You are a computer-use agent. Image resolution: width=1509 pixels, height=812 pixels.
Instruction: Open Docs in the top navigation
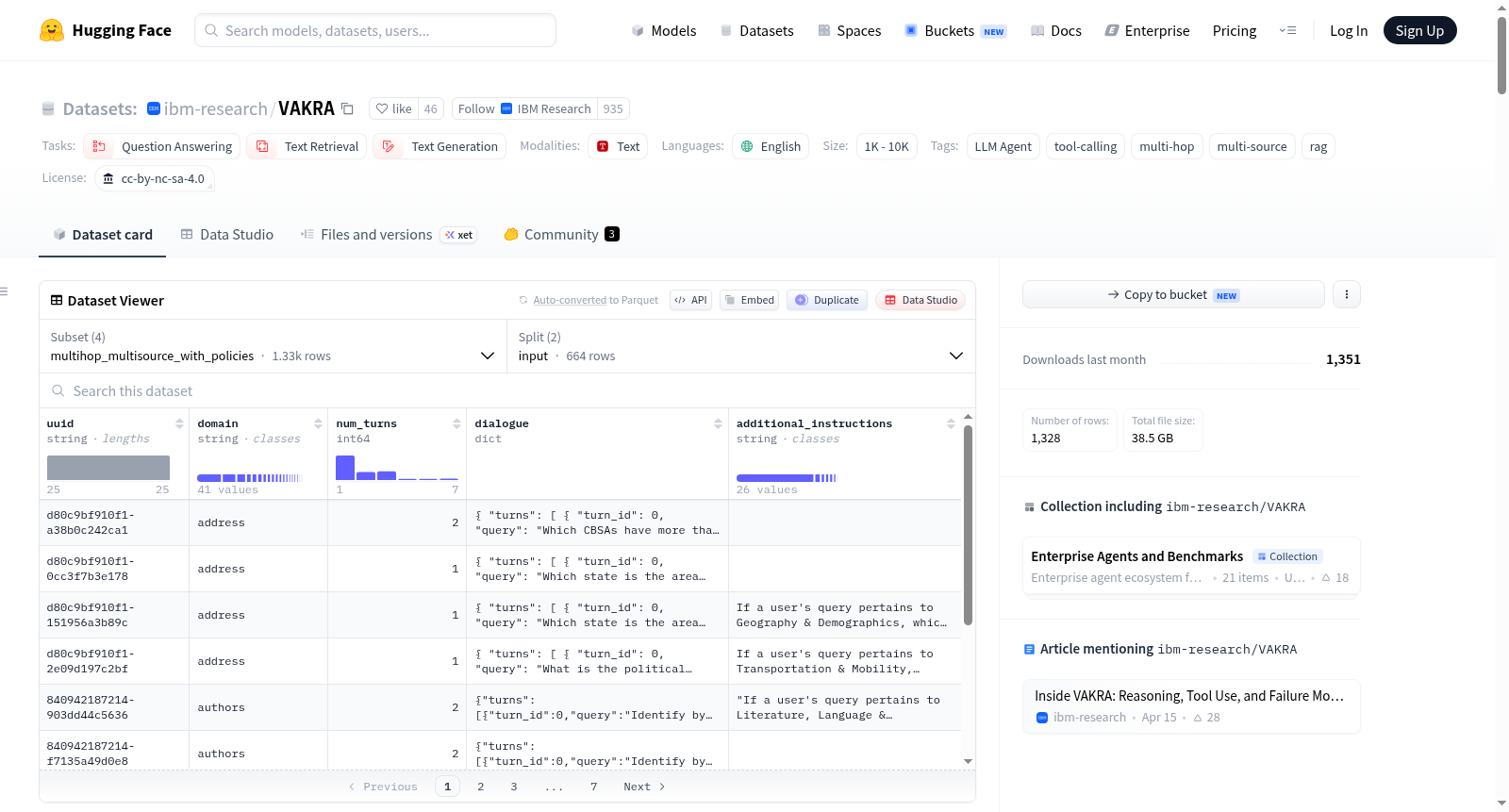click(x=1056, y=31)
